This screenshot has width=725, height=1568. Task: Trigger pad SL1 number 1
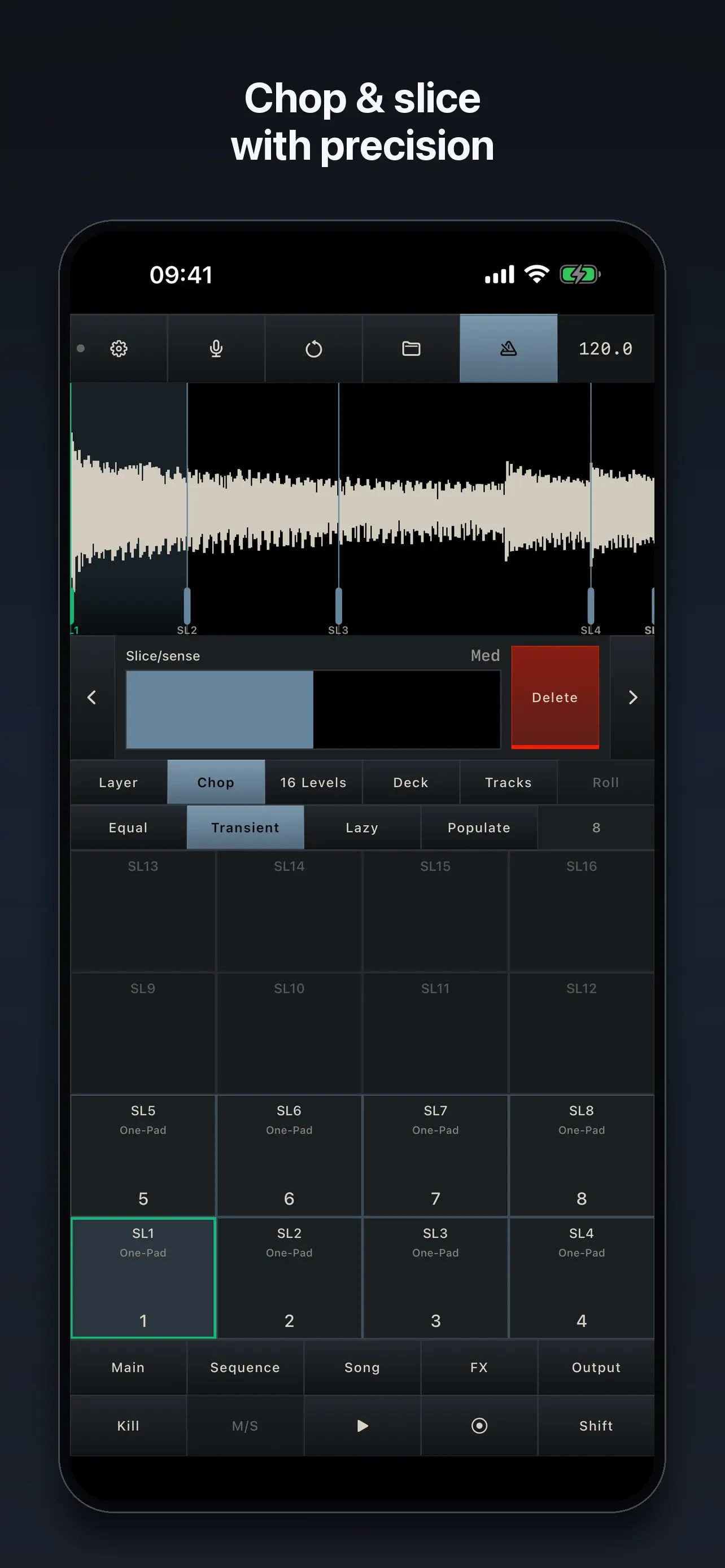click(143, 1278)
